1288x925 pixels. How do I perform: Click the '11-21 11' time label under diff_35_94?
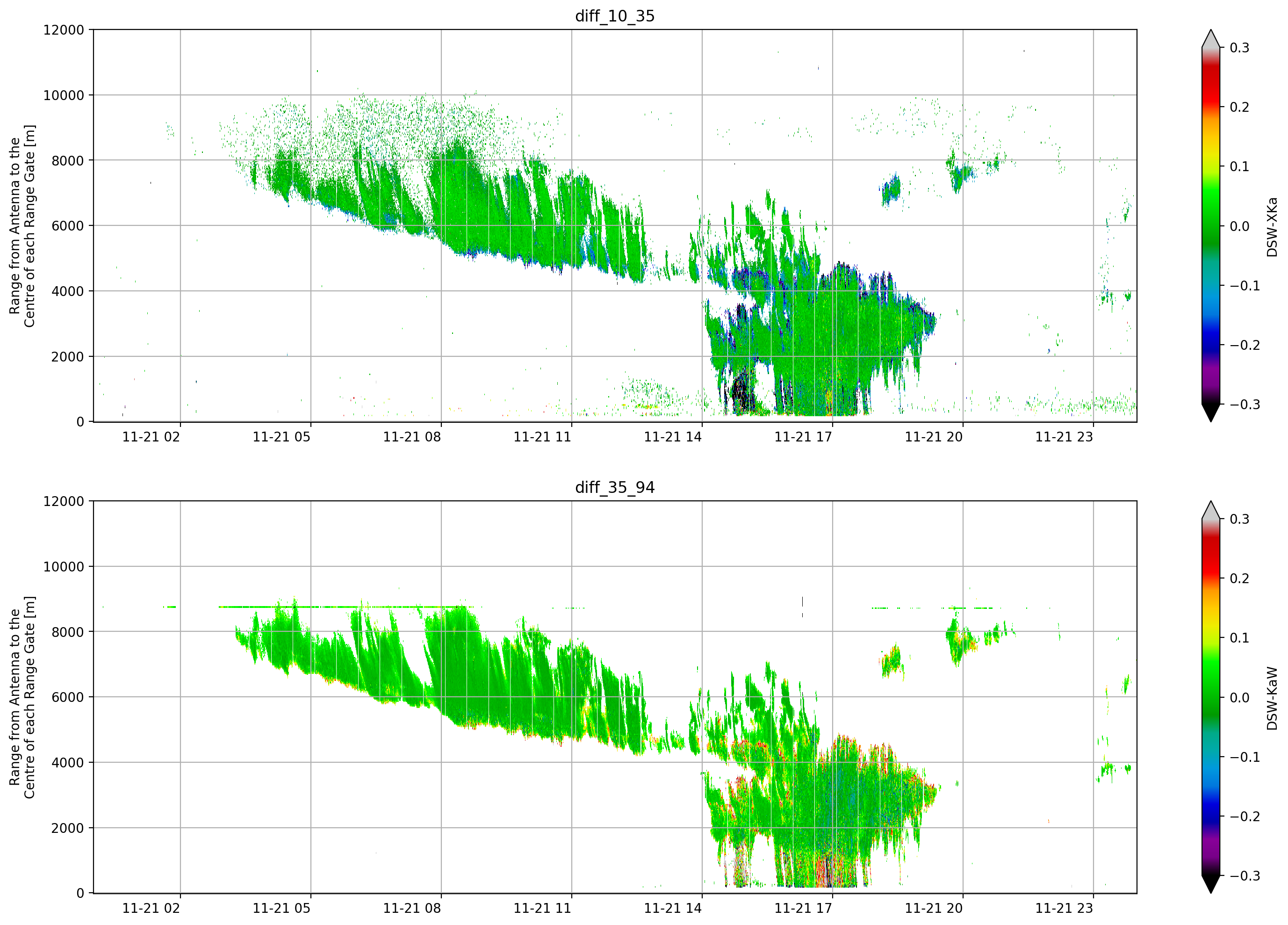click(542, 909)
